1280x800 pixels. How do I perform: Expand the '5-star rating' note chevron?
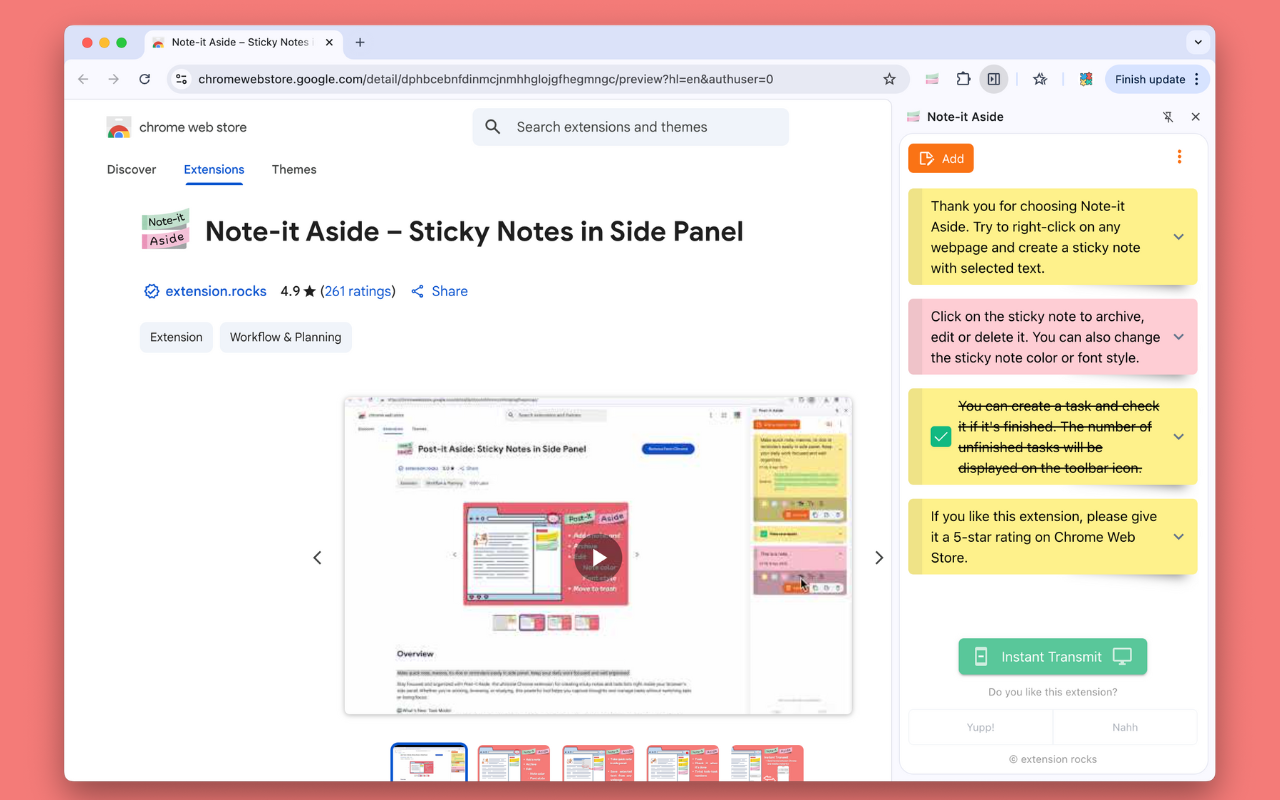tap(1178, 537)
